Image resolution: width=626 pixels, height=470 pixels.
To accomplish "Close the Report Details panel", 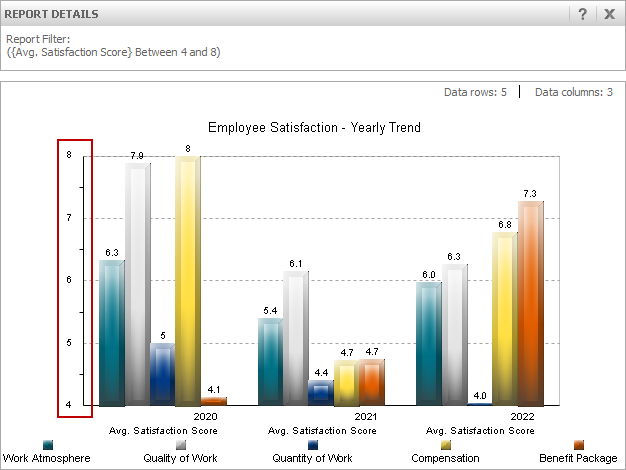I will (x=609, y=14).
